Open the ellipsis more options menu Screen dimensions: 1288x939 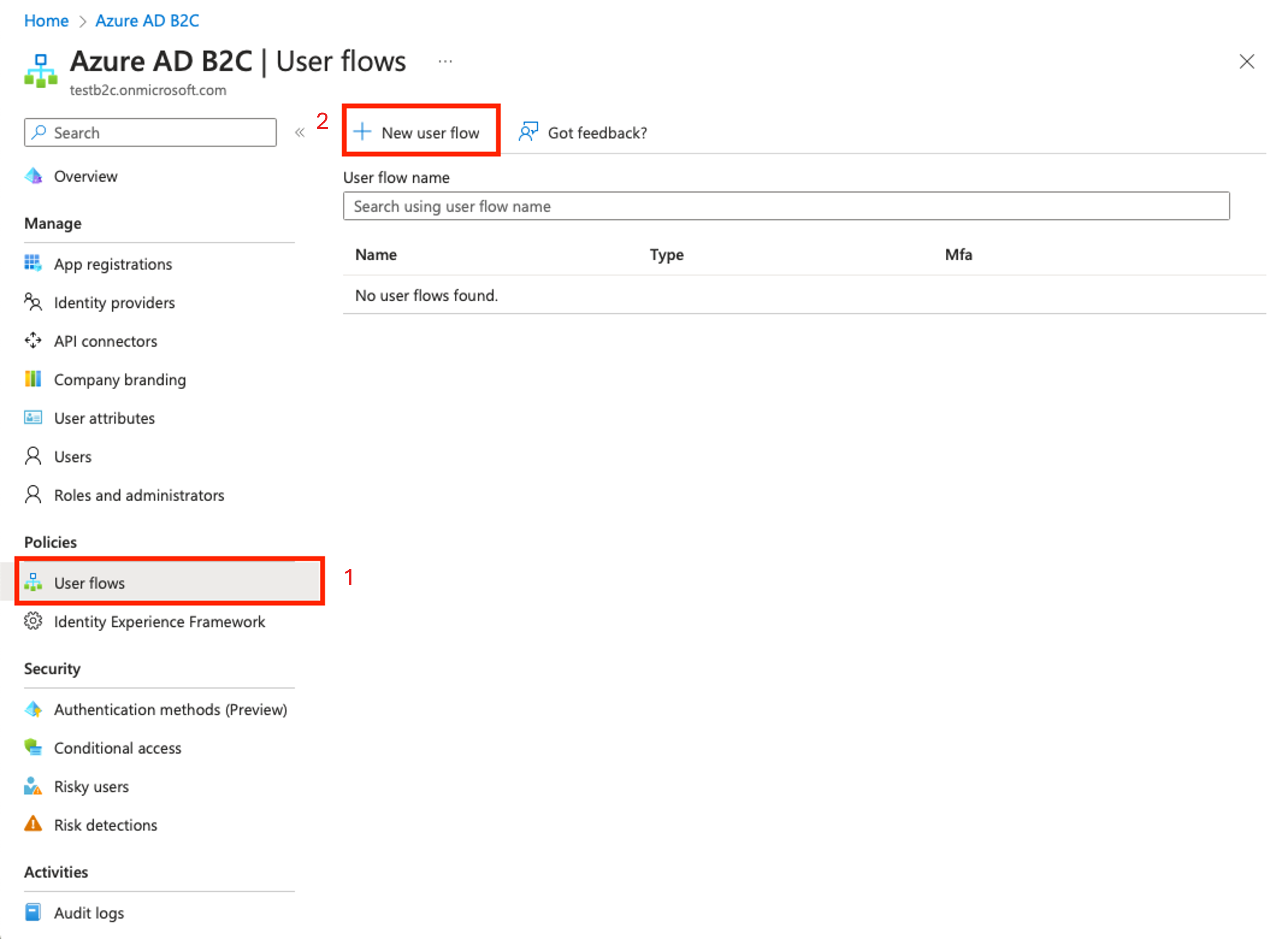pyautogui.click(x=445, y=61)
